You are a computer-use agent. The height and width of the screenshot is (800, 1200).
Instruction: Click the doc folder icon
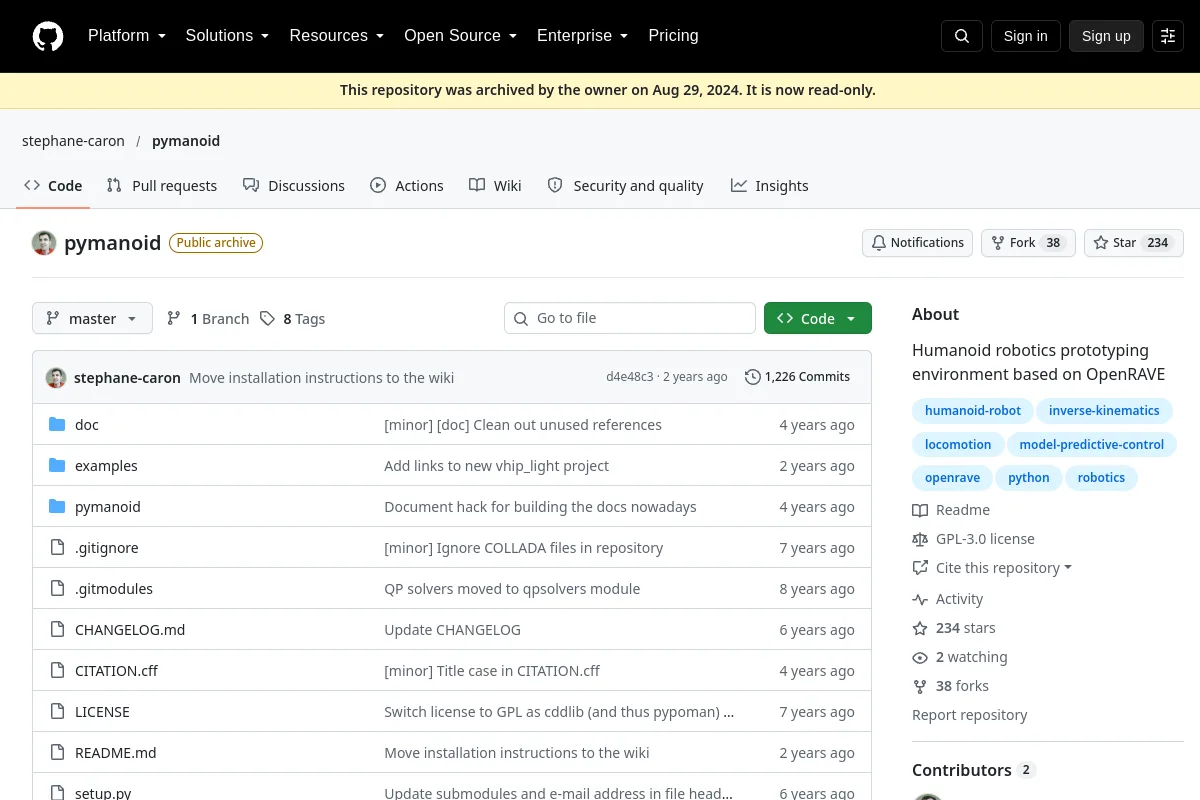click(57, 425)
